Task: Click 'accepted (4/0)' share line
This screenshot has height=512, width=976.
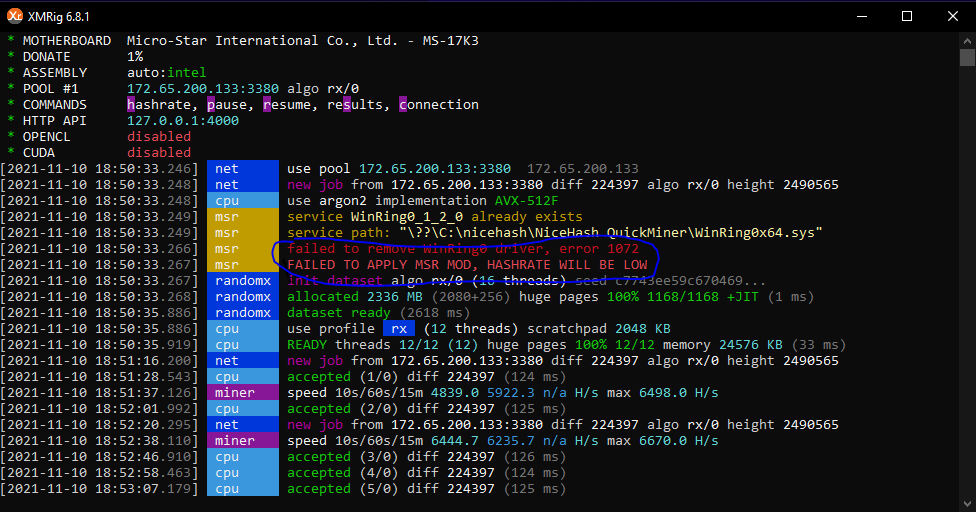Action: point(426,473)
